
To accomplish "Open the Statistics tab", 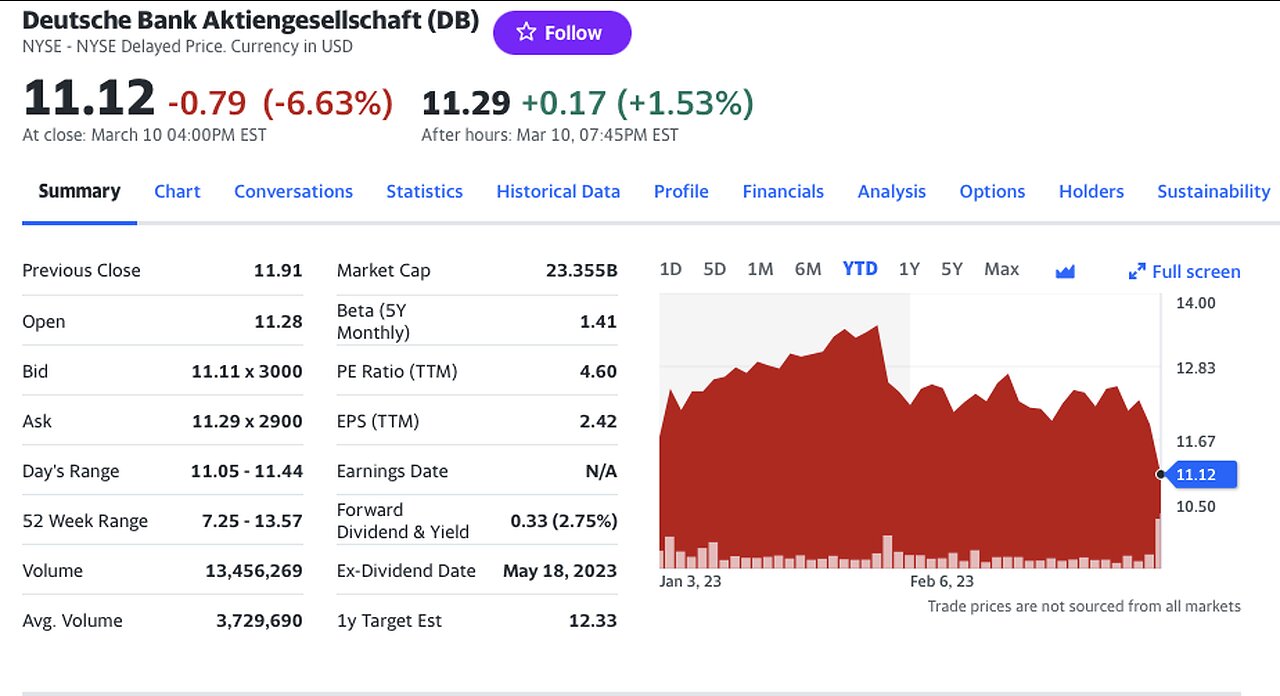I will pos(424,191).
